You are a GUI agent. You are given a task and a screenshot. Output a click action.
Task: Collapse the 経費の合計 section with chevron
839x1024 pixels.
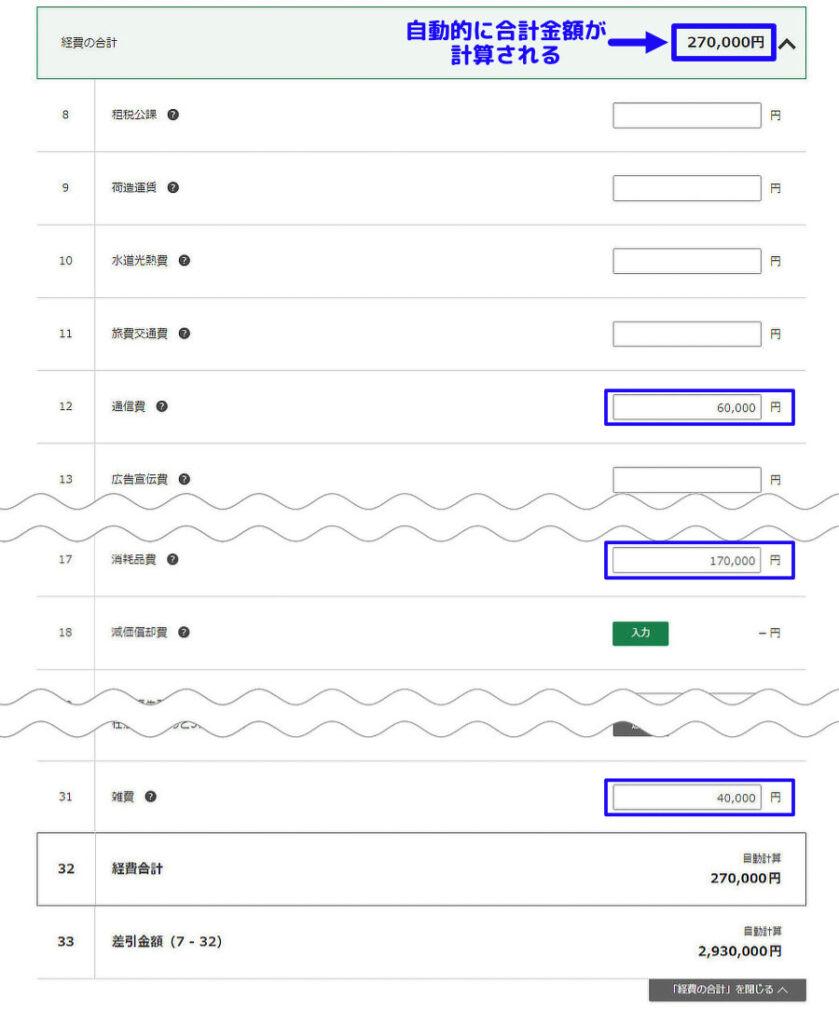tap(788, 44)
